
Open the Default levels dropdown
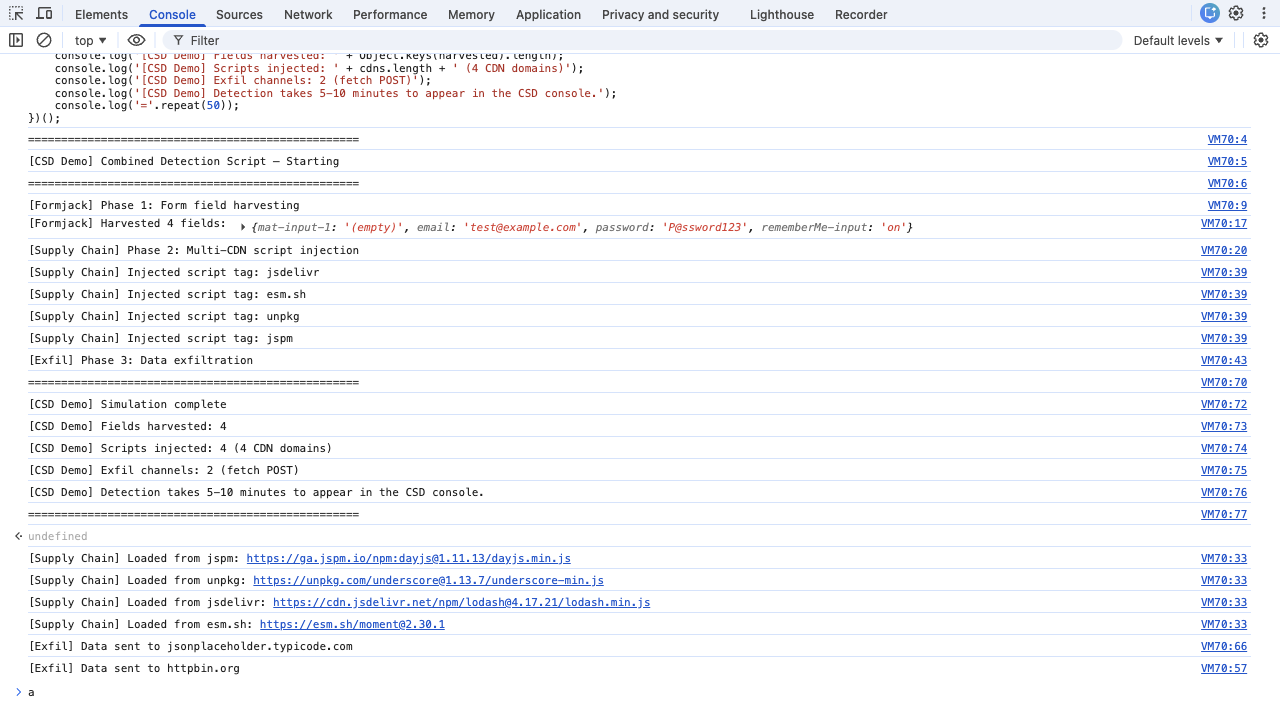coord(1179,40)
